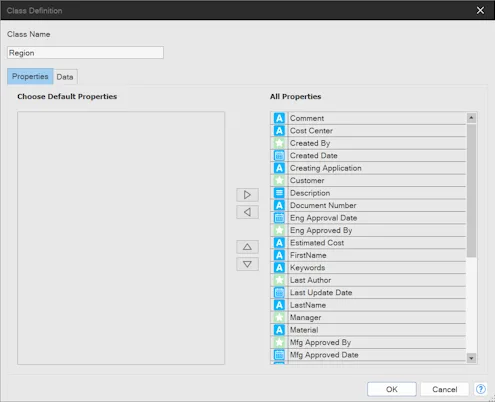Click the All Properties scrollbar thumb

(x=471, y=190)
